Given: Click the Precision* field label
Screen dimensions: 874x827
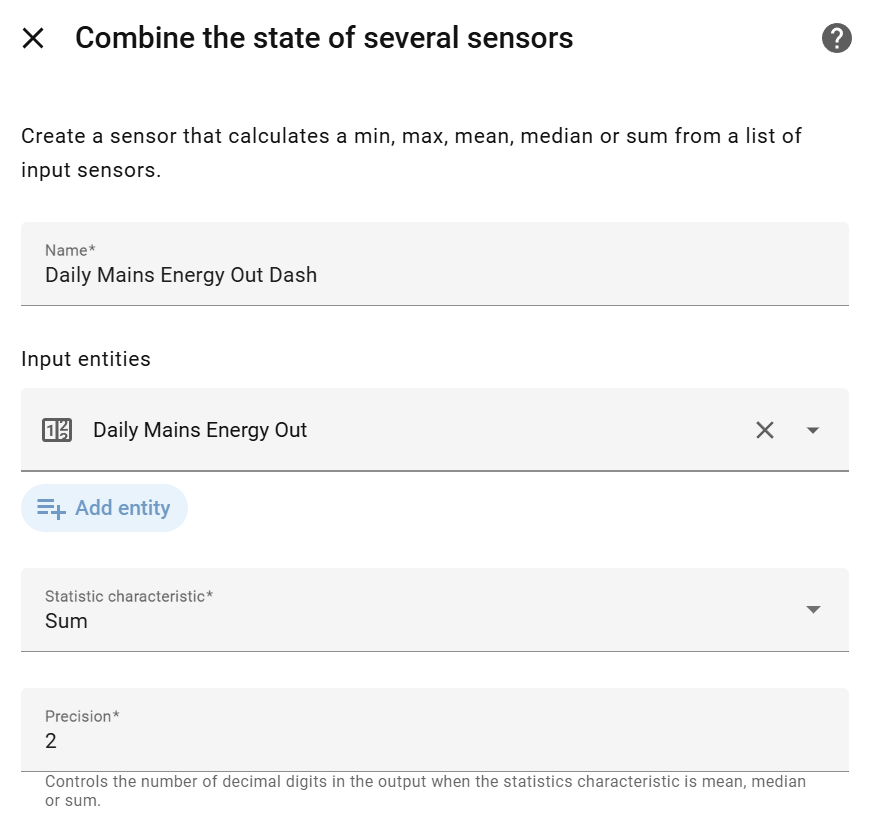Looking at the screenshot, I should 82,716.
